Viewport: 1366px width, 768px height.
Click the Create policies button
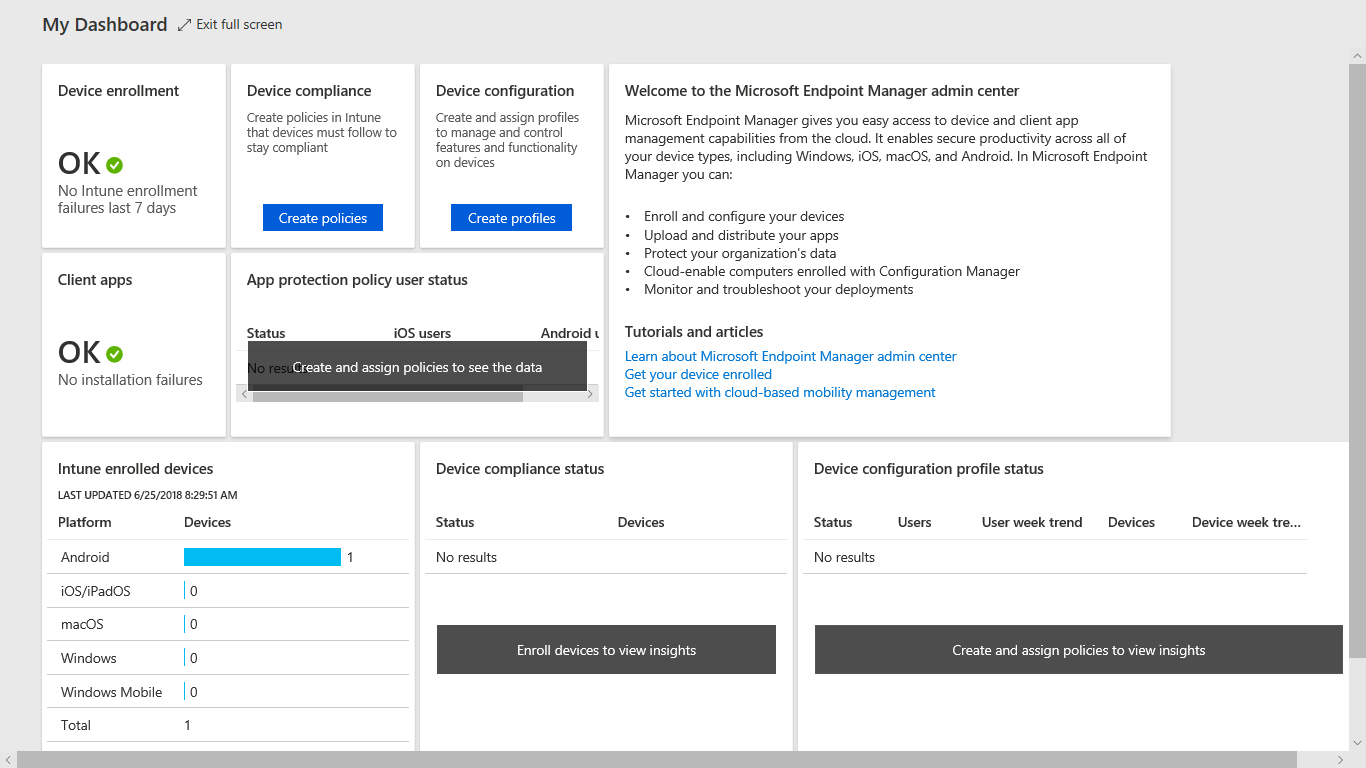pyautogui.click(x=322, y=217)
